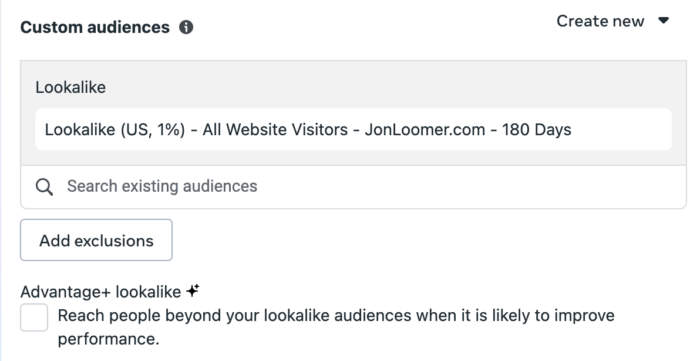The height and width of the screenshot is (361, 700).
Task: Click the Lookalike group label
Action: tap(71, 87)
